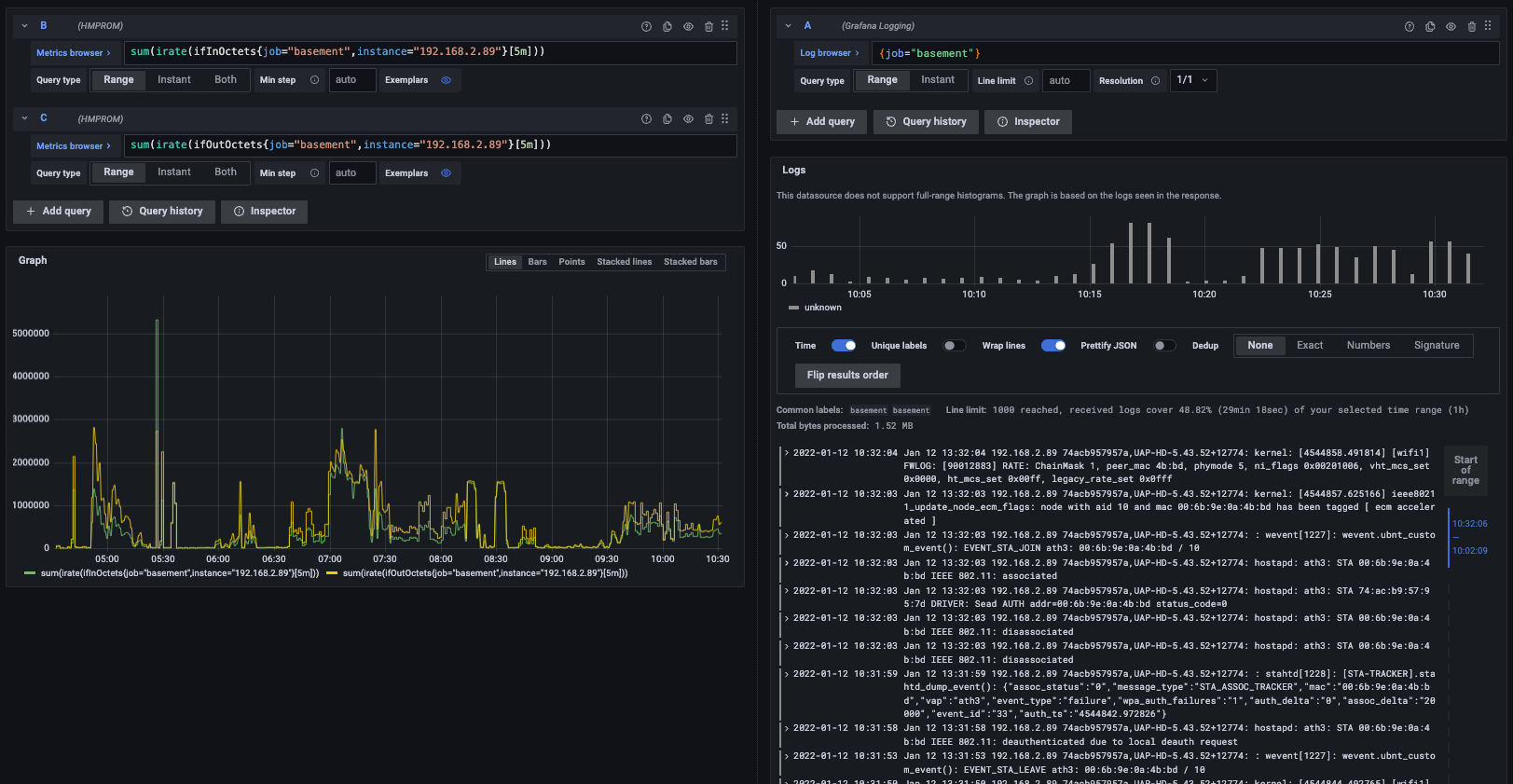Duplicate query C with the copy icon
The width and height of the screenshot is (1513, 784).
pyautogui.click(x=667, y=119)
